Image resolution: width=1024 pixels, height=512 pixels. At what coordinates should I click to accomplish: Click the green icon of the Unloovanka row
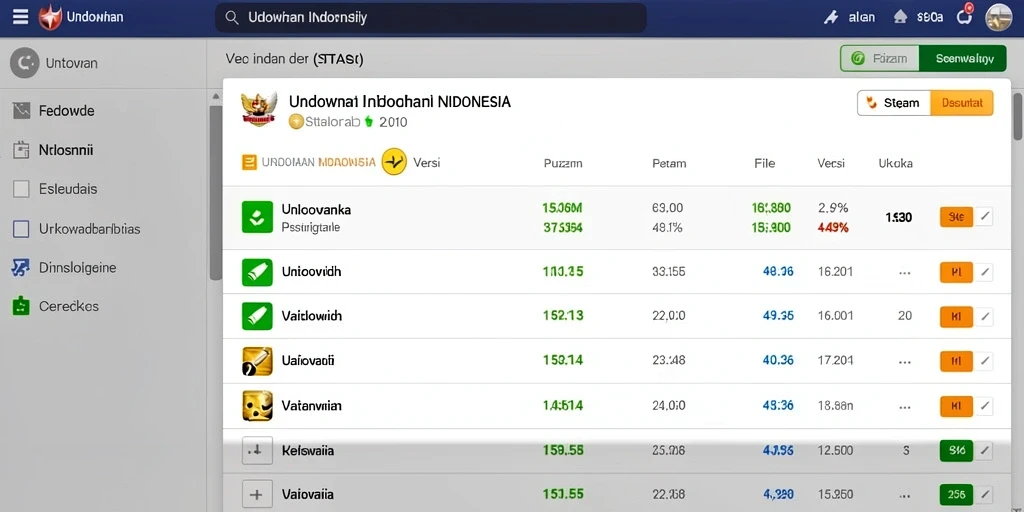(257, 217)
